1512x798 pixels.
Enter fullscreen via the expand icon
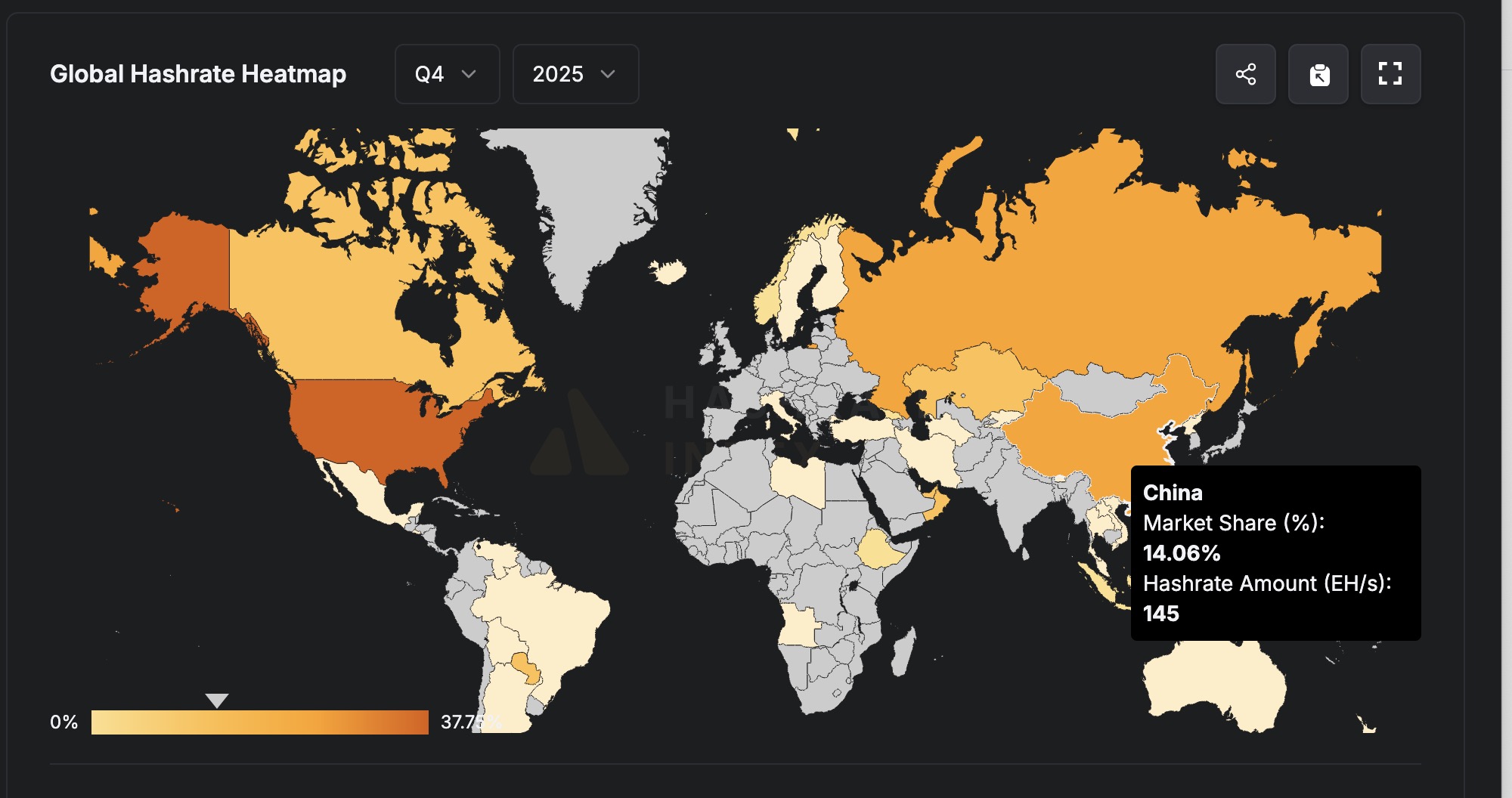(x=1390, y=73)
